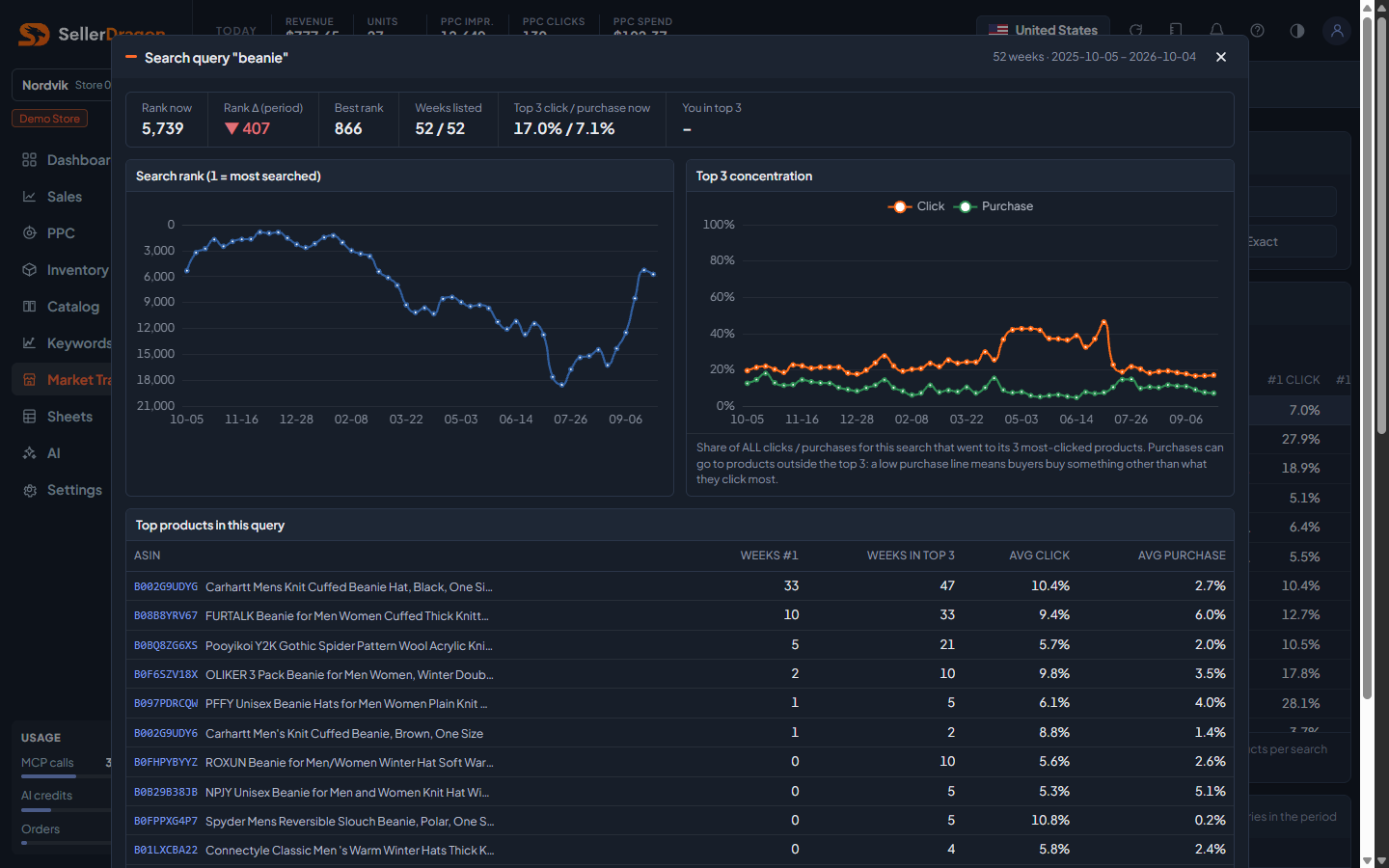Close the "beanie" search query dialog

1221,57
